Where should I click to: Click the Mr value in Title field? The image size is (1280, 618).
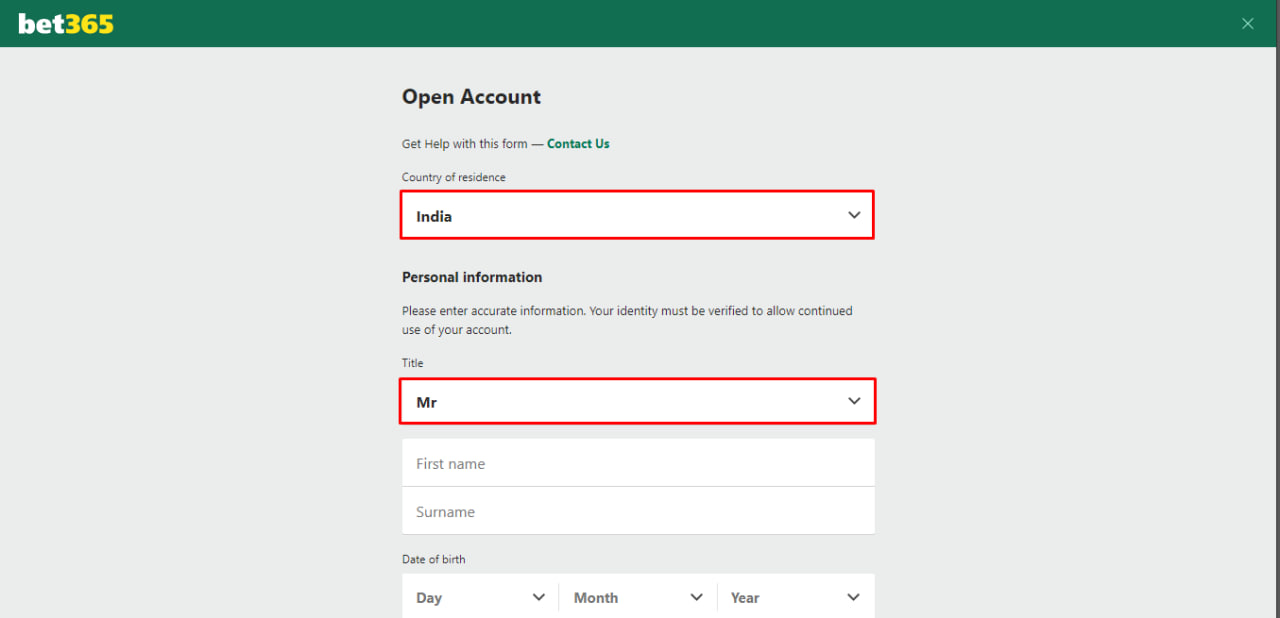coord(427,402)
